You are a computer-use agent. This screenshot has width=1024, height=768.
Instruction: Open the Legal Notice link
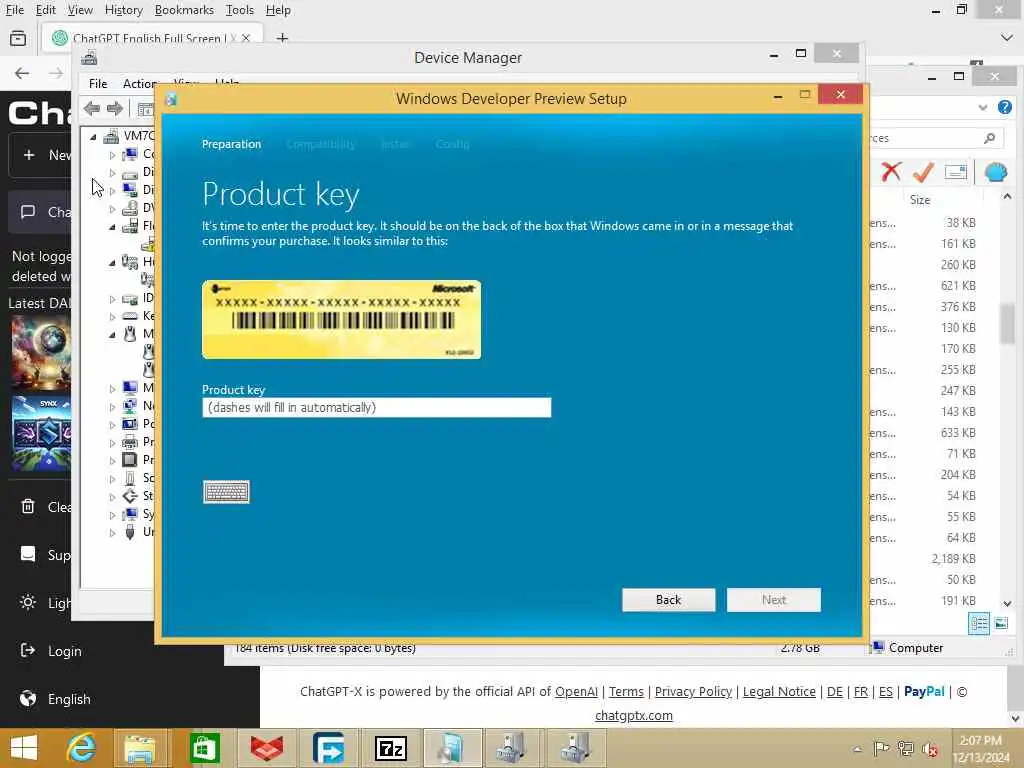[x=779, y=692]
